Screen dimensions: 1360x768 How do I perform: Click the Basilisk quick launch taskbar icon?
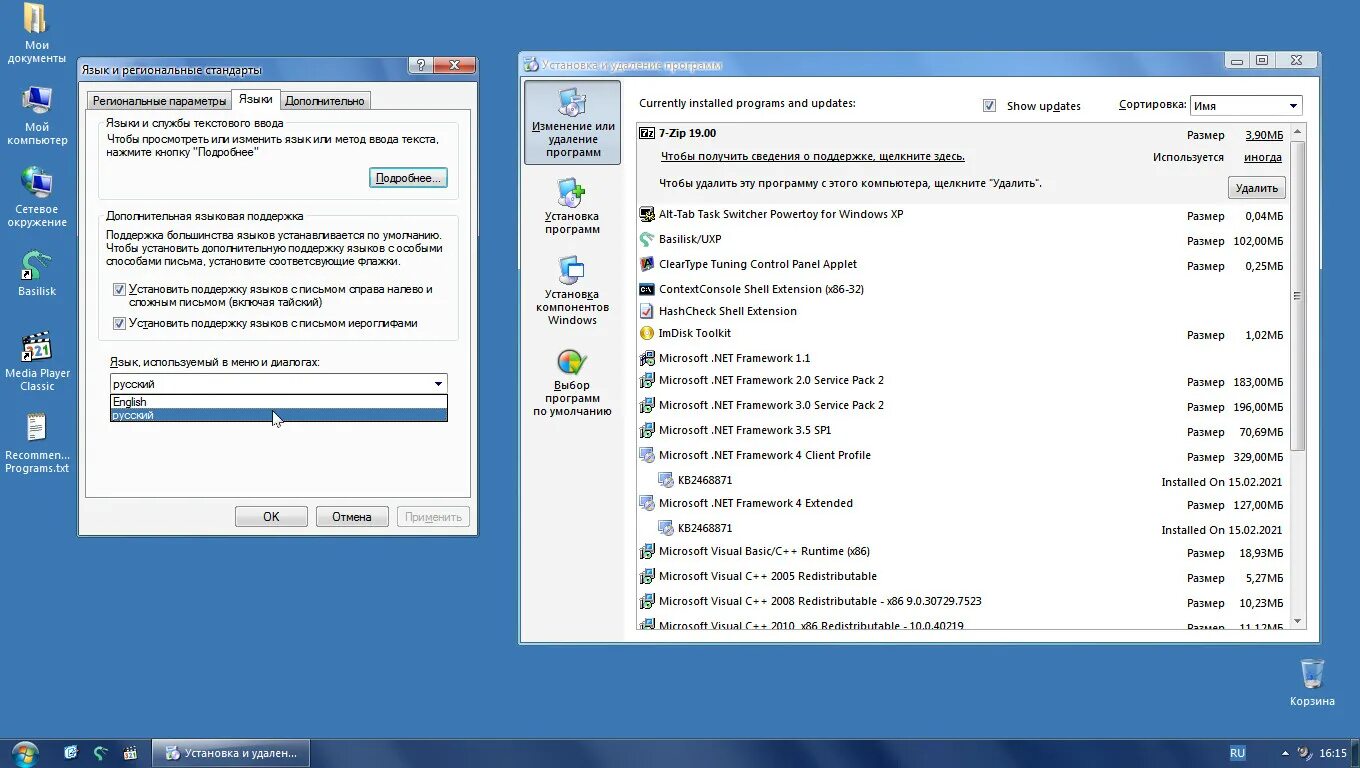click(100, 753)
